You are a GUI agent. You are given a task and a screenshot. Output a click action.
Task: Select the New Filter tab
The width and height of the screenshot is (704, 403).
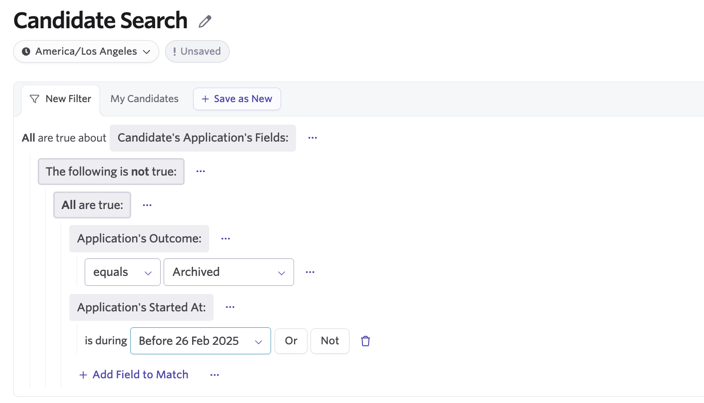(x=60, y=99)
